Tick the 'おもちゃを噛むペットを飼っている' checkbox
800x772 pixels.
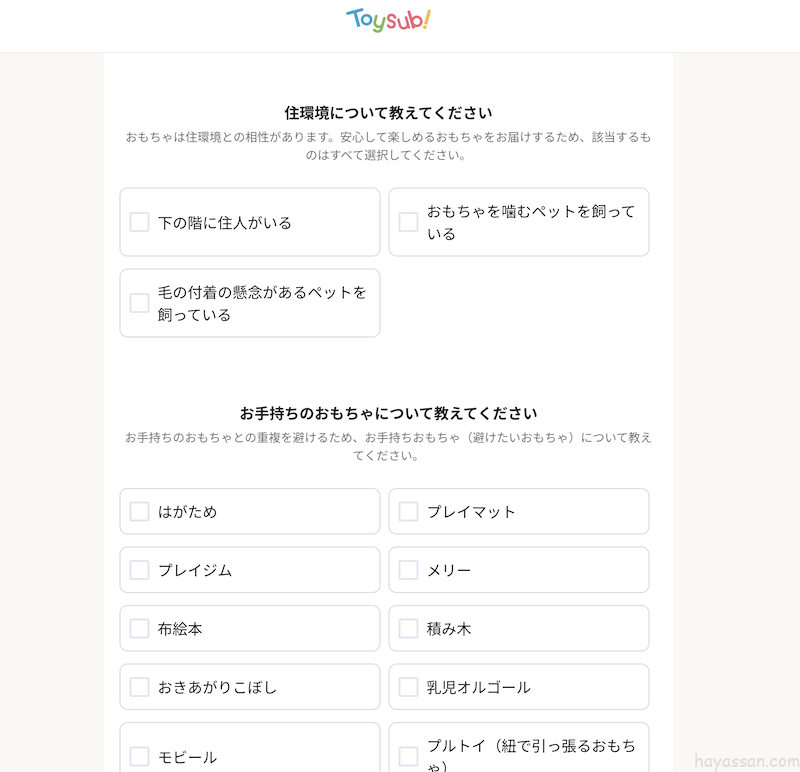pyautogui.click(x=408, y=222)
